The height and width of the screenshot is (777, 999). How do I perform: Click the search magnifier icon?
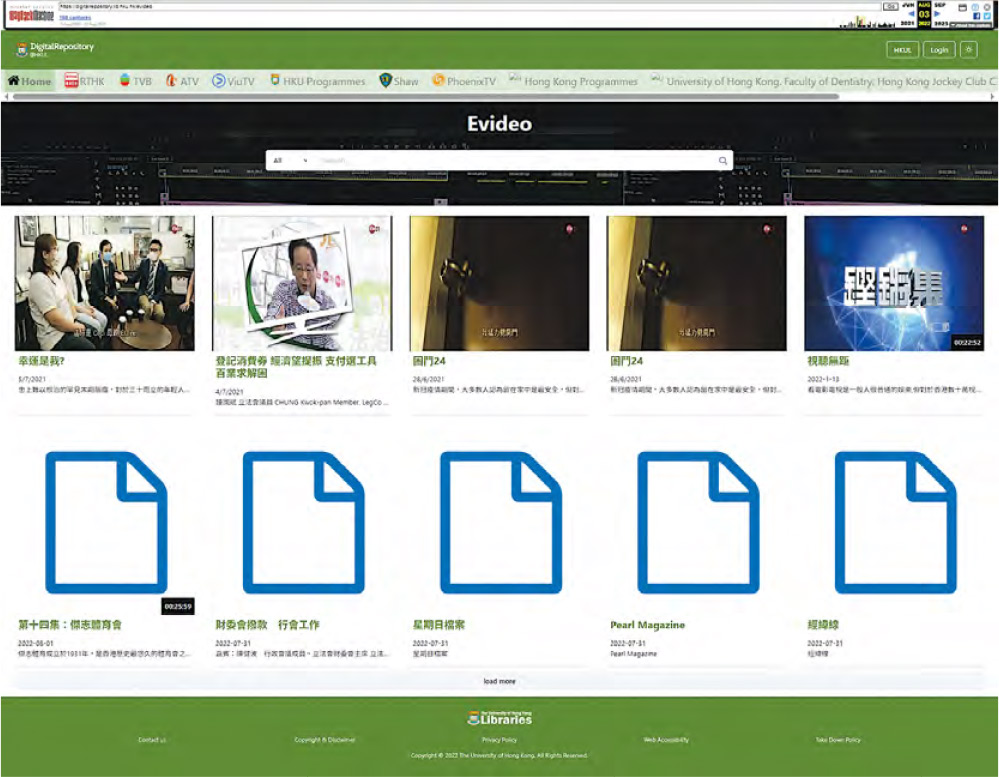tap(722, 160)
